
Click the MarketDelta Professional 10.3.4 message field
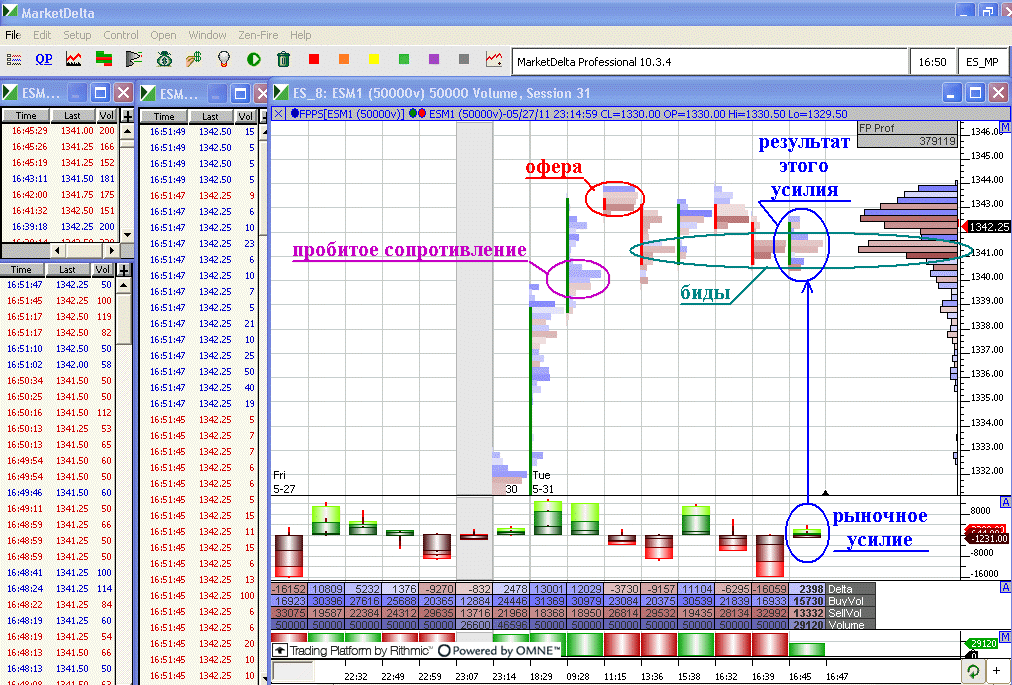click(x=709, y=62)
